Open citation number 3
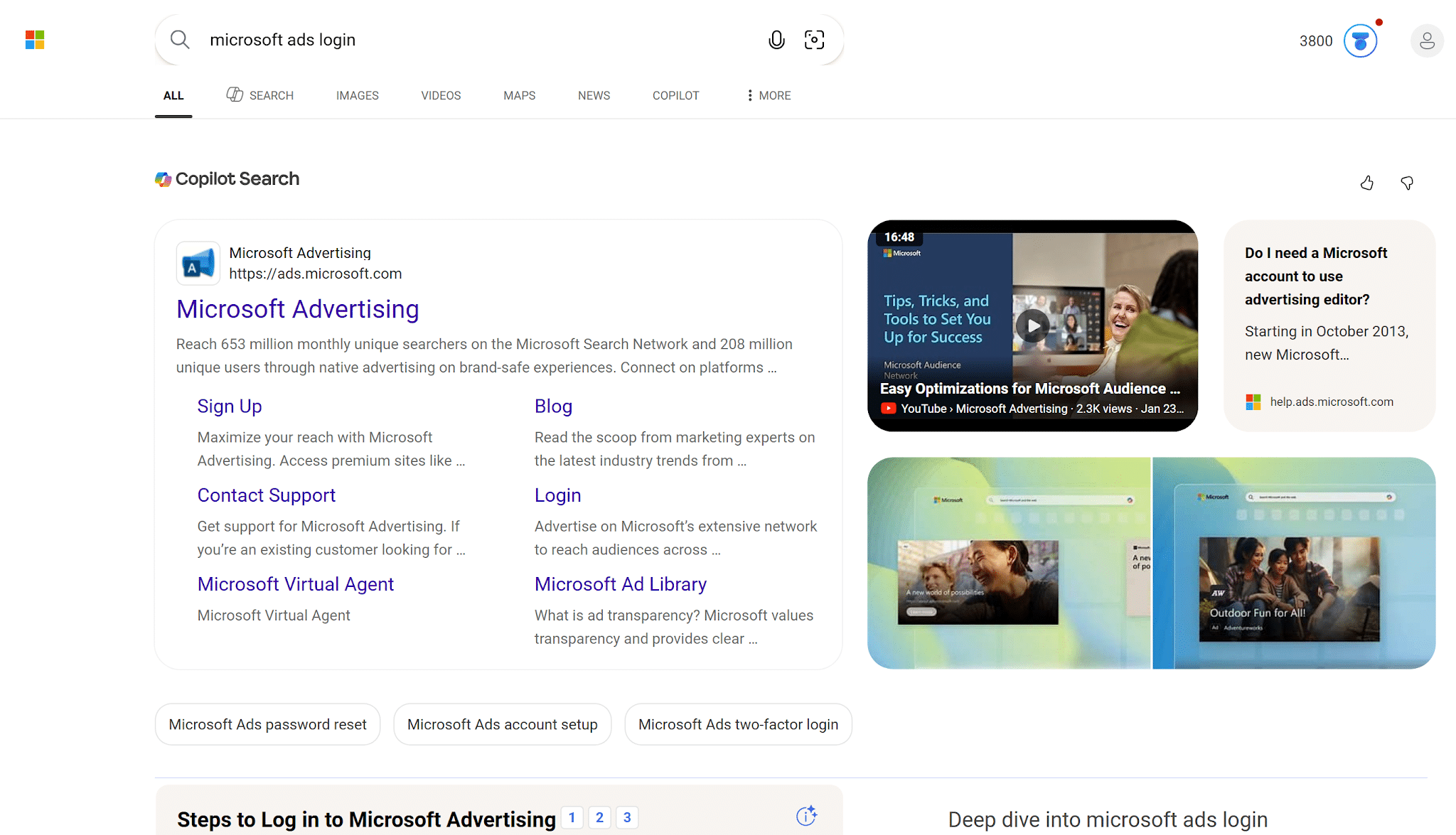 [x=627, y=817]
